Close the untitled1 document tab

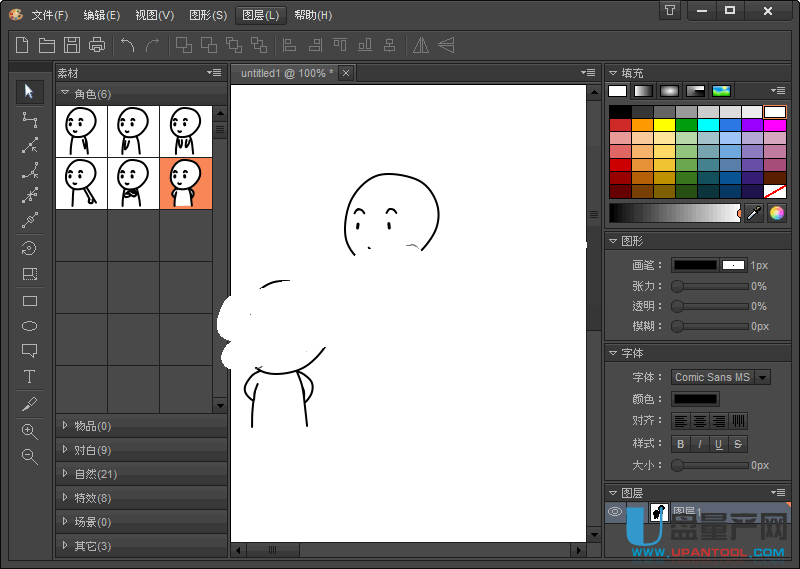coord(346,73)
